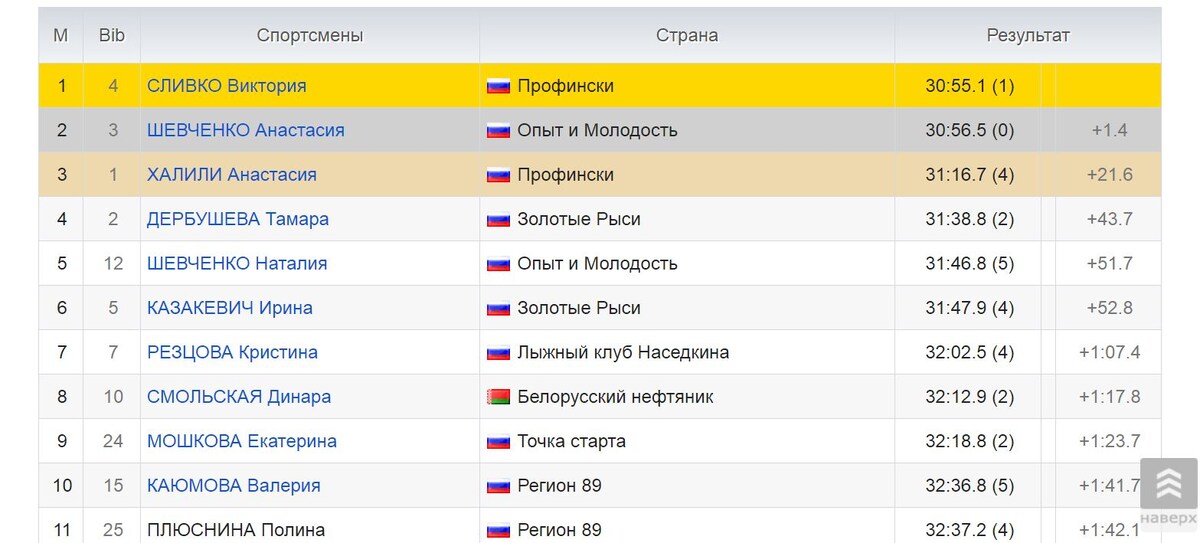This screenshot has width=1200, height=543.
Task: Click the Спортсмены column header
Action: pos(310,35)
